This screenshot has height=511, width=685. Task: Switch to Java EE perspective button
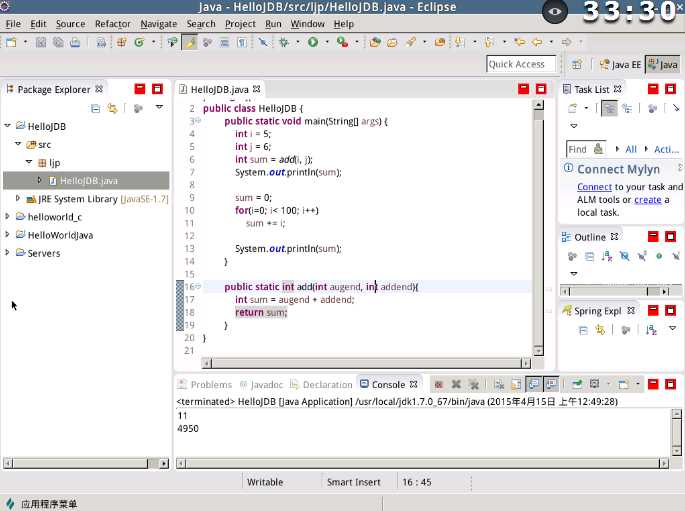619,65
